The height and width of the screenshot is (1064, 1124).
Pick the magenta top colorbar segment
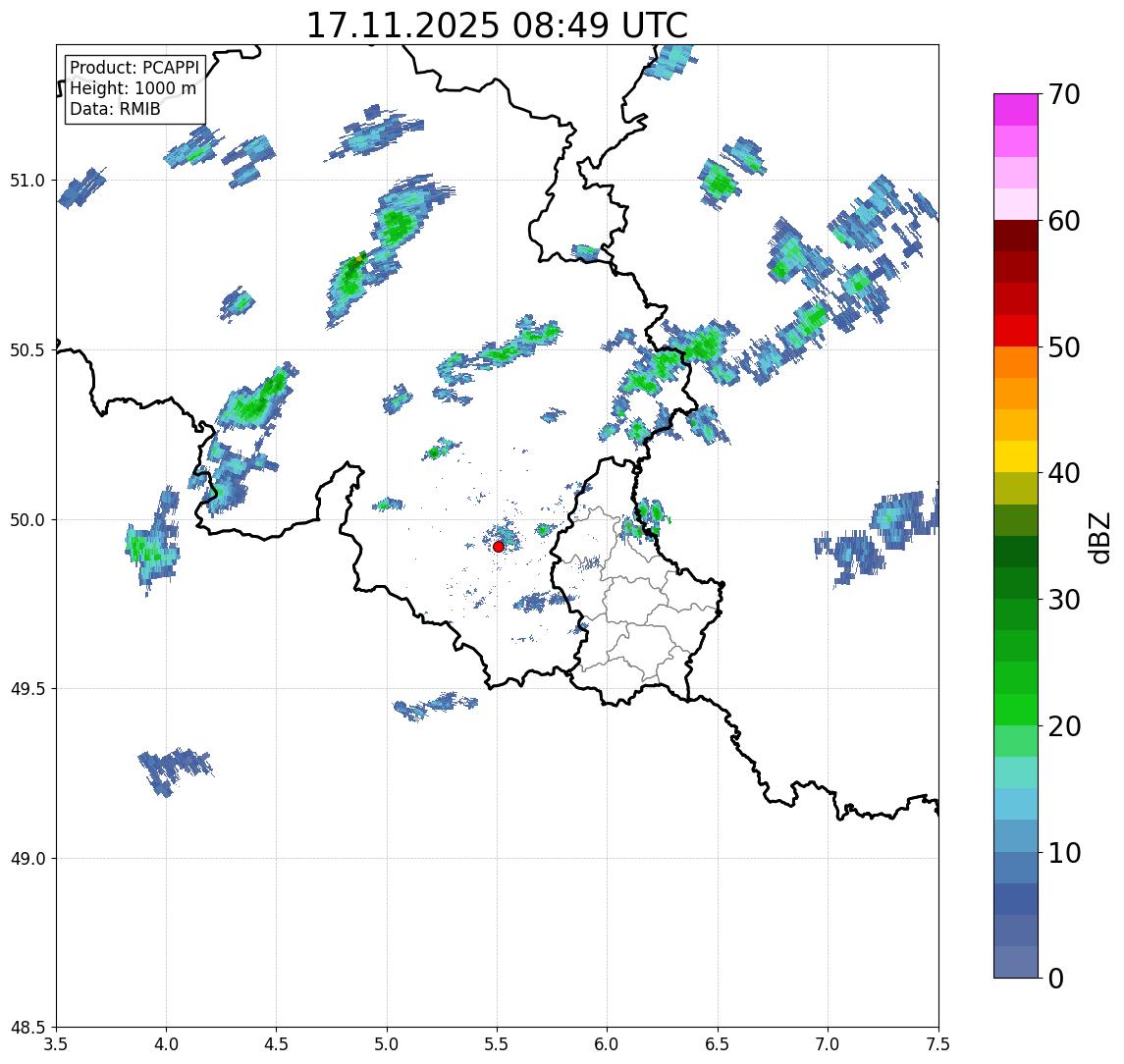[x=1016, y=110]
